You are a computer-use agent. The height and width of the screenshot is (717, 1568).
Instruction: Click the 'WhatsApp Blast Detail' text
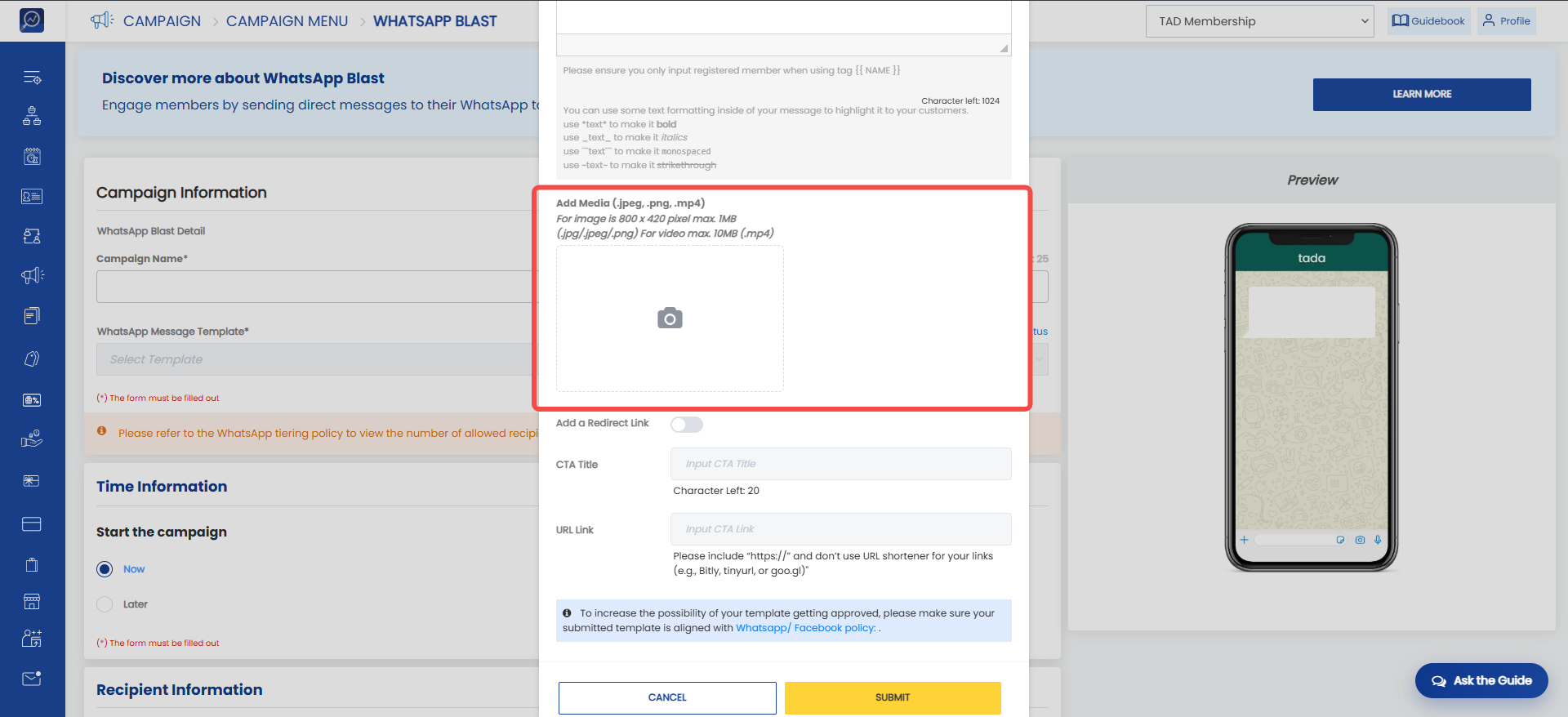pos(151,231)
